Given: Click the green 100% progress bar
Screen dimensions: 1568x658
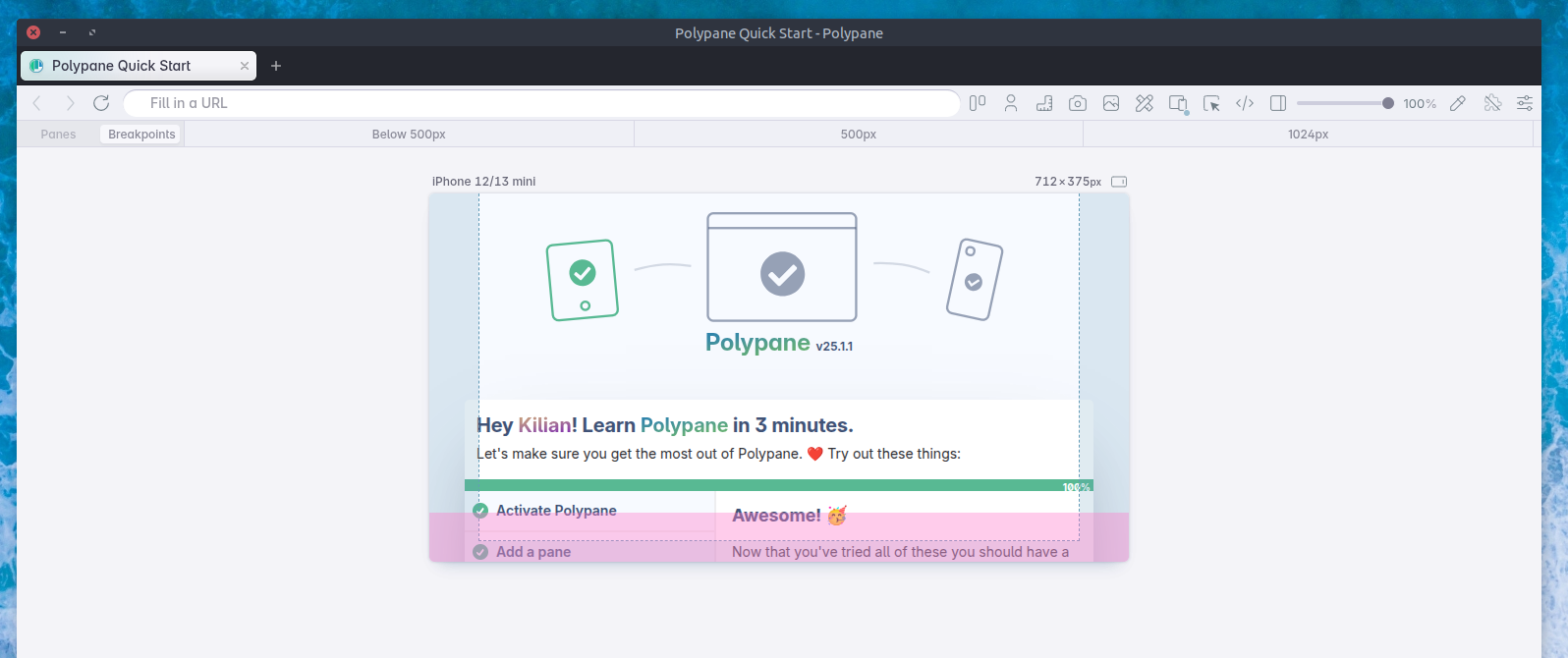Looking at the screenshot, I should point(779,485).
